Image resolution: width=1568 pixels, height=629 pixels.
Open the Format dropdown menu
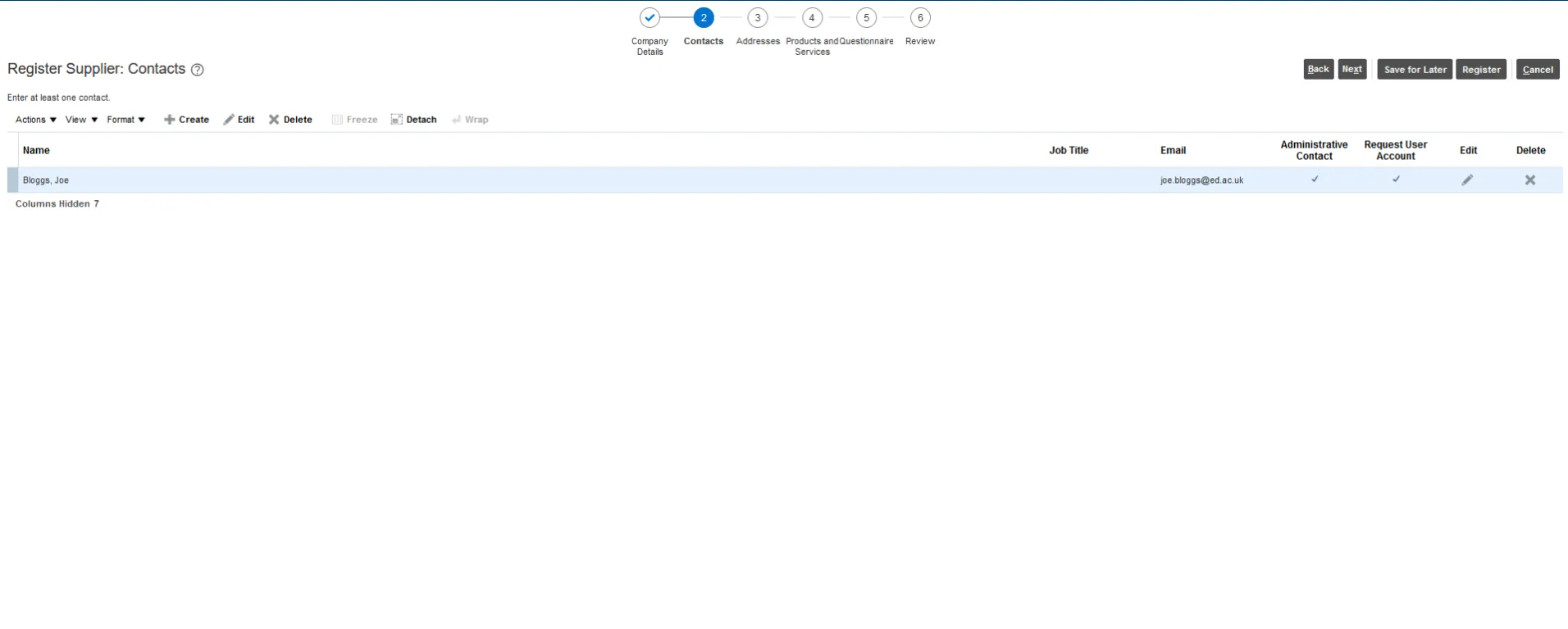pos(125,120)
